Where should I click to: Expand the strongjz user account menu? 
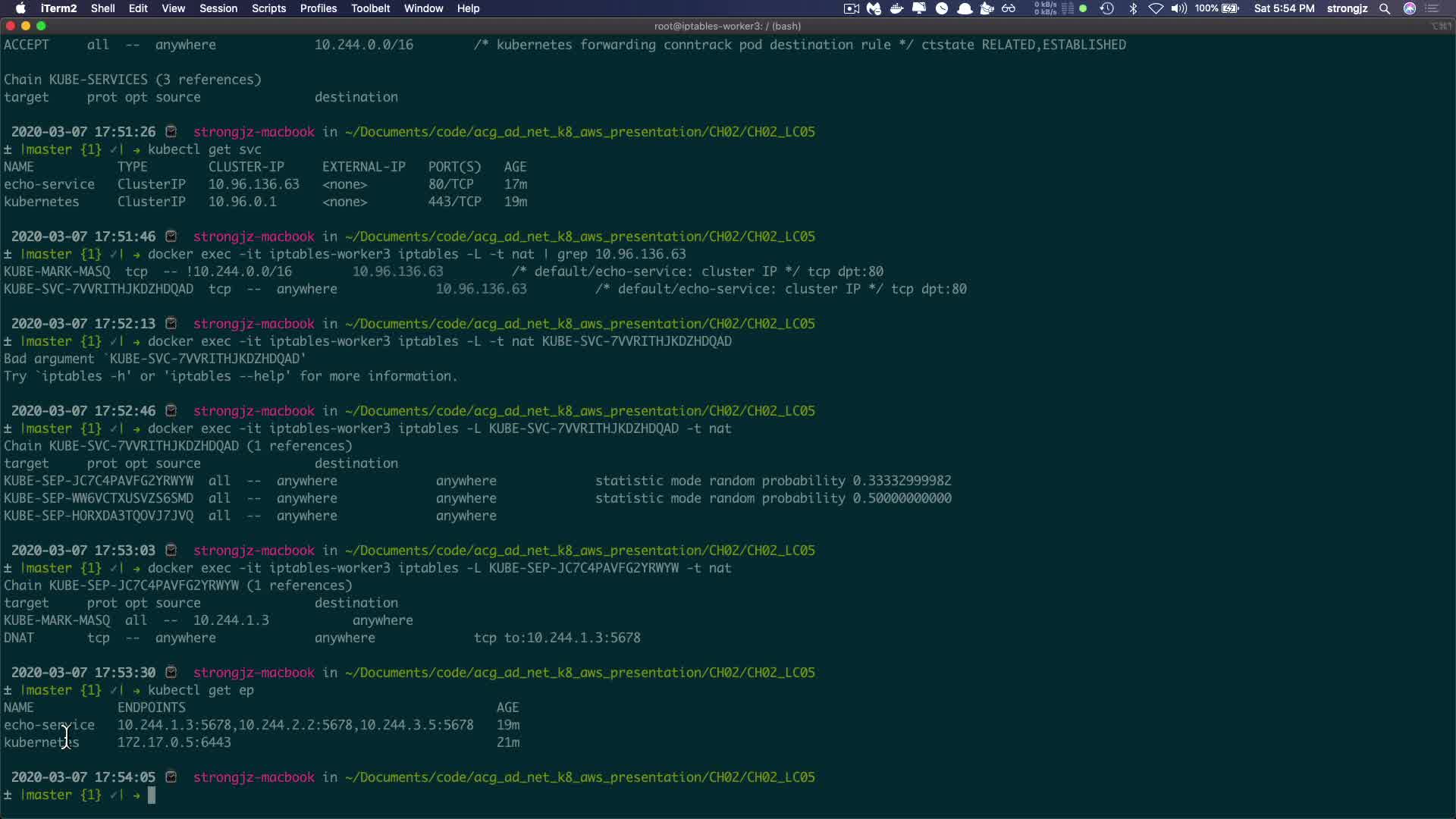(x=1347, y=8)
